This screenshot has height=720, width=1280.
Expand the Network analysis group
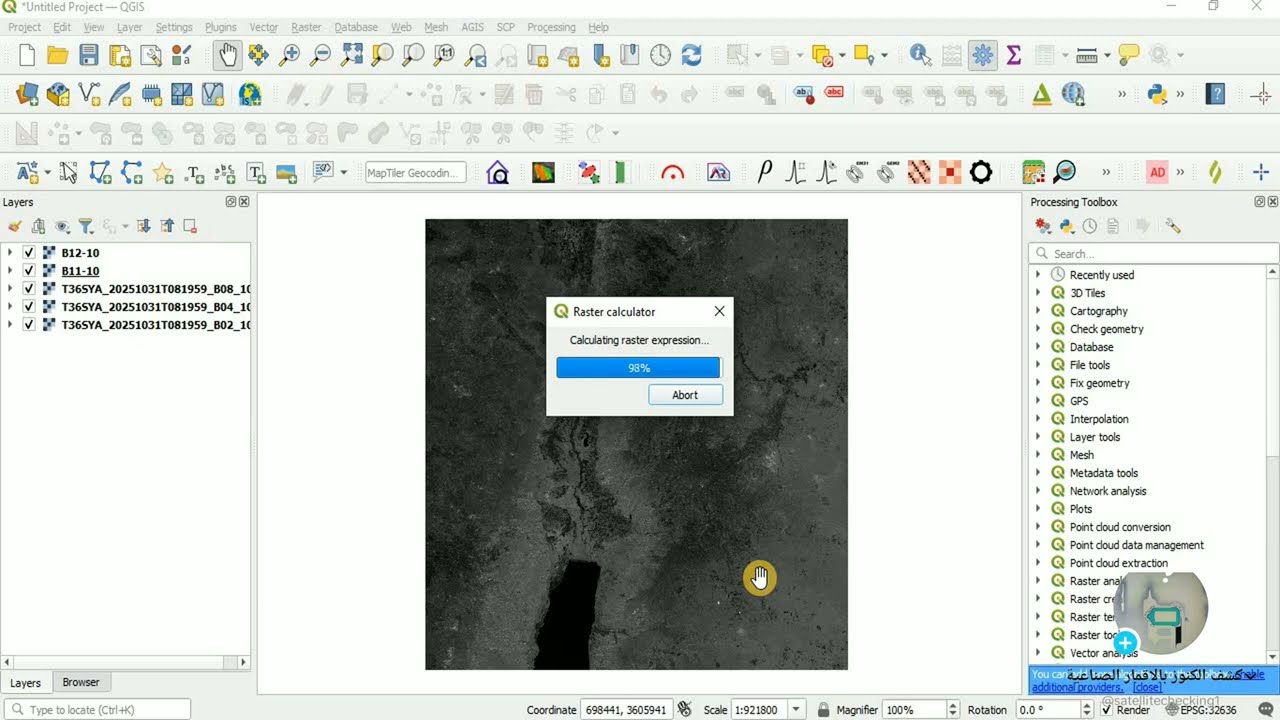click(1038, 491)
